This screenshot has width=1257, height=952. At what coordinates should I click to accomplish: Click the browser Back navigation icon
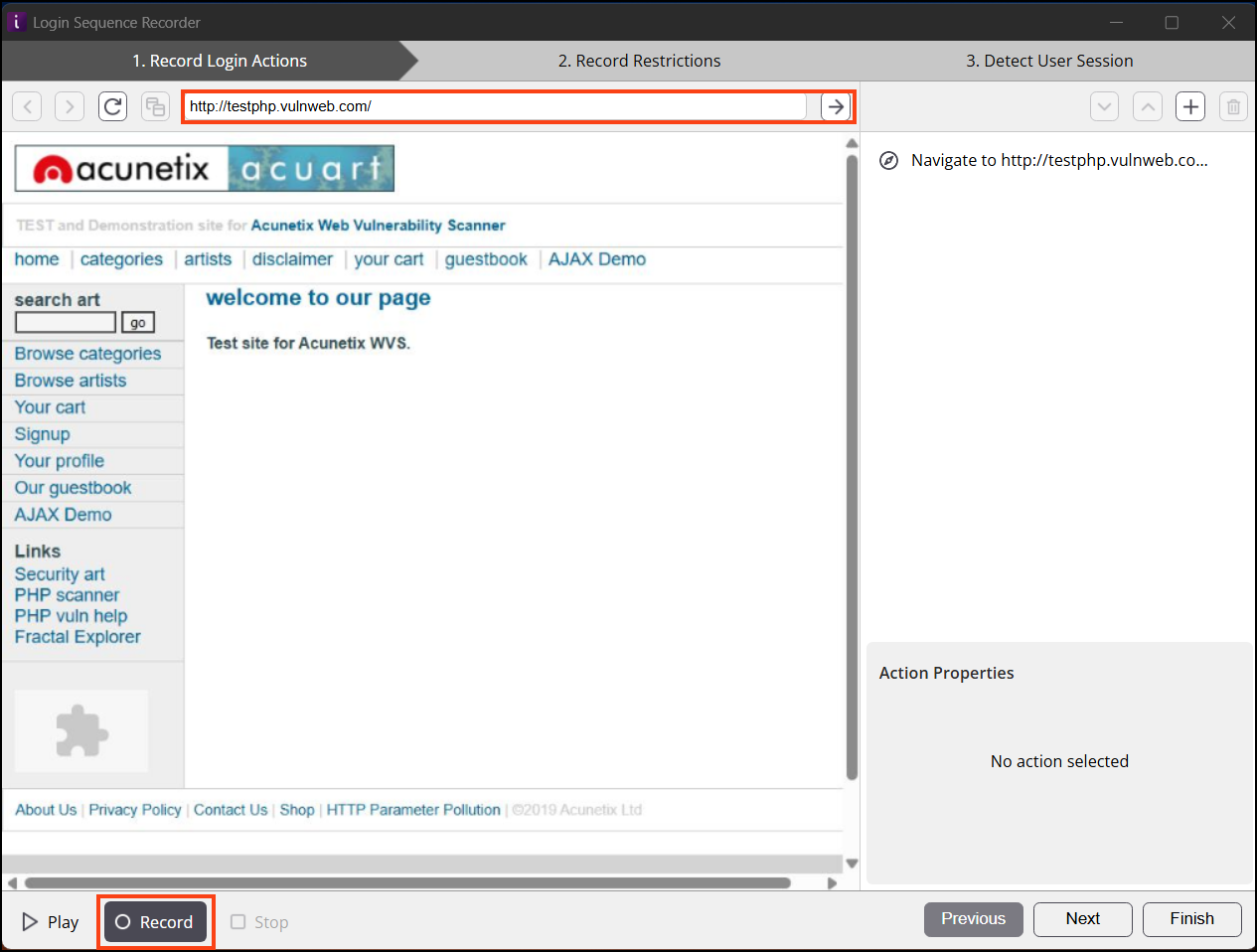coord(27,106)
